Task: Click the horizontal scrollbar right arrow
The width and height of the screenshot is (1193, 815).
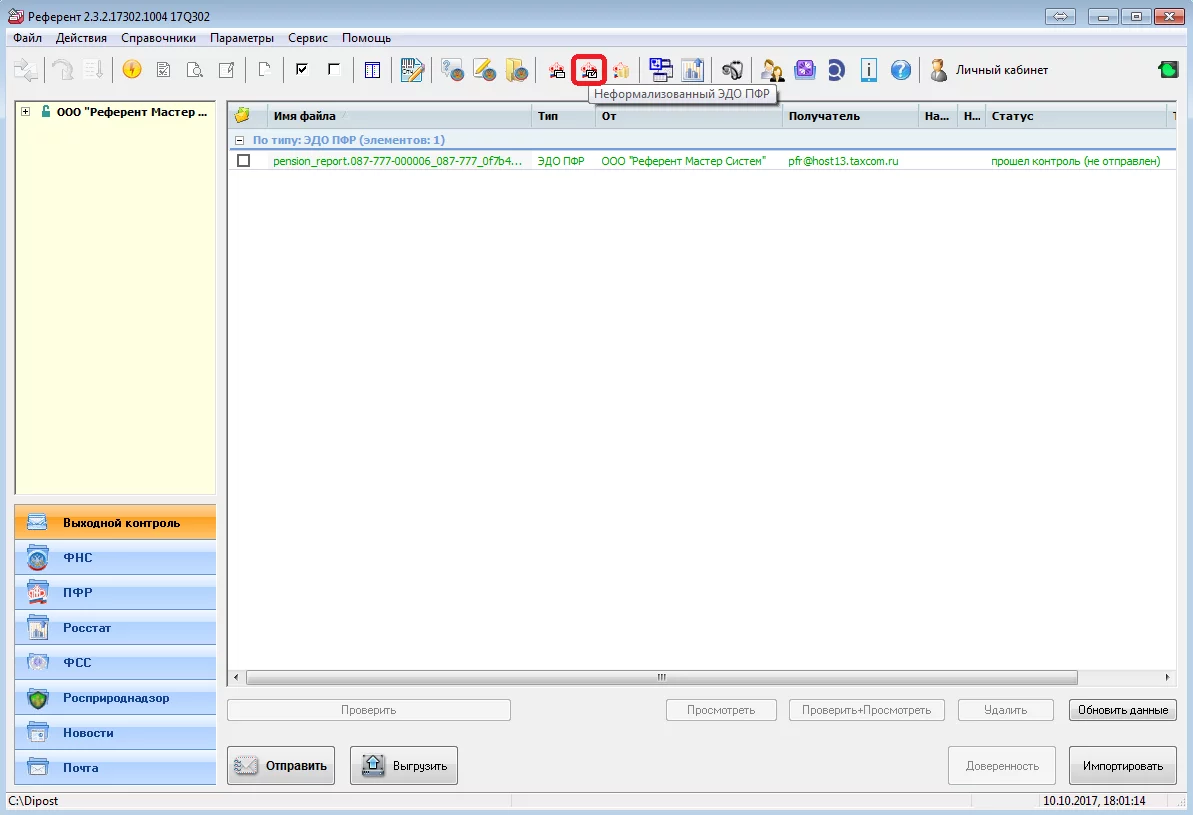Action: click(1168, 677)
